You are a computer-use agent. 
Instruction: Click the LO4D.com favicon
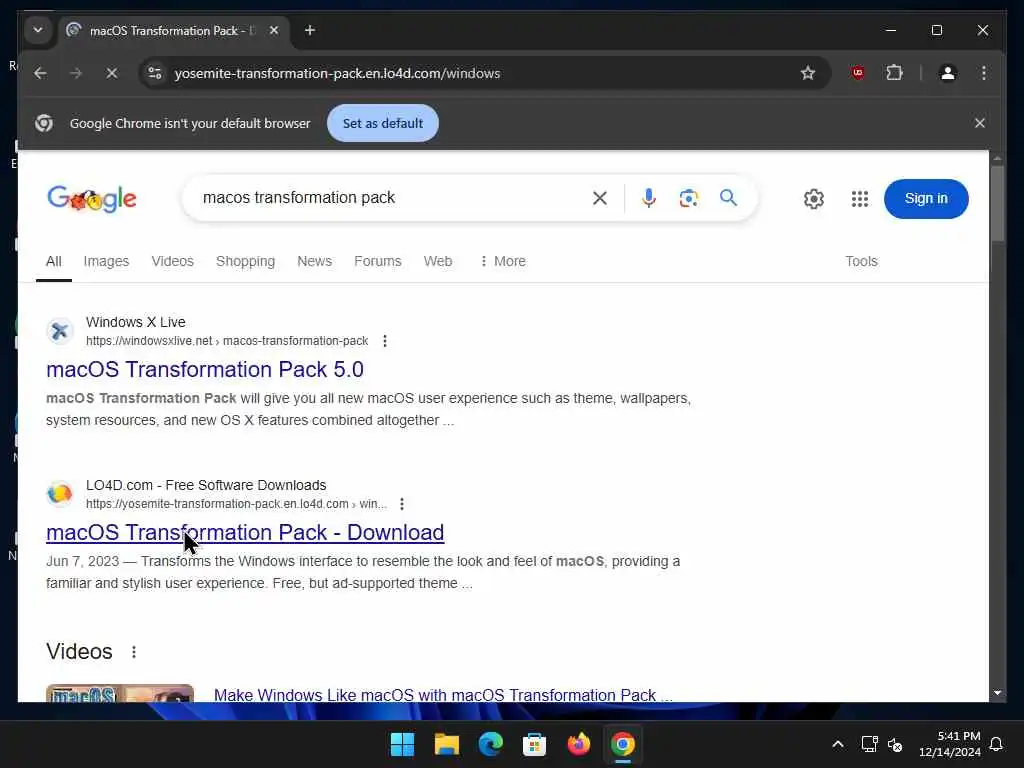[59, 494]
